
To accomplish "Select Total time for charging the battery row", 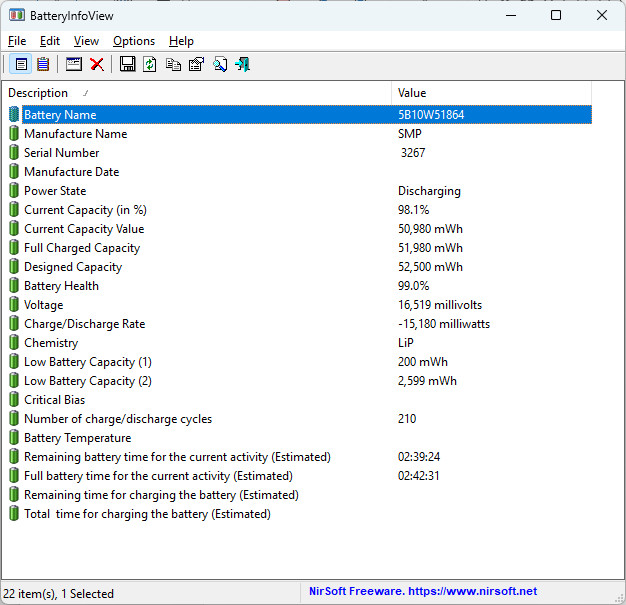I will [300, 514].
